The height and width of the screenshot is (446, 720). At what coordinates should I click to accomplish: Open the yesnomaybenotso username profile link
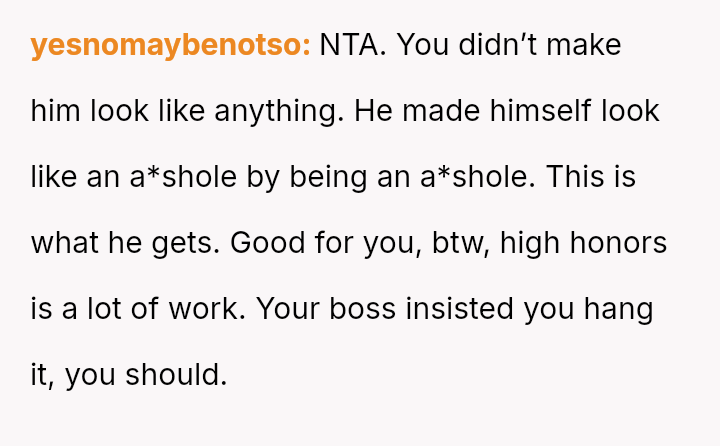point(170,46)
